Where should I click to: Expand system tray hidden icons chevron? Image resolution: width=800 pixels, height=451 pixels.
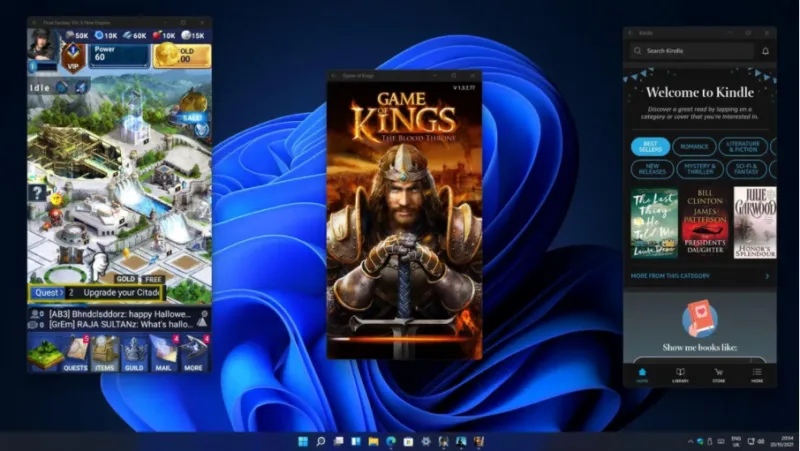690,442
